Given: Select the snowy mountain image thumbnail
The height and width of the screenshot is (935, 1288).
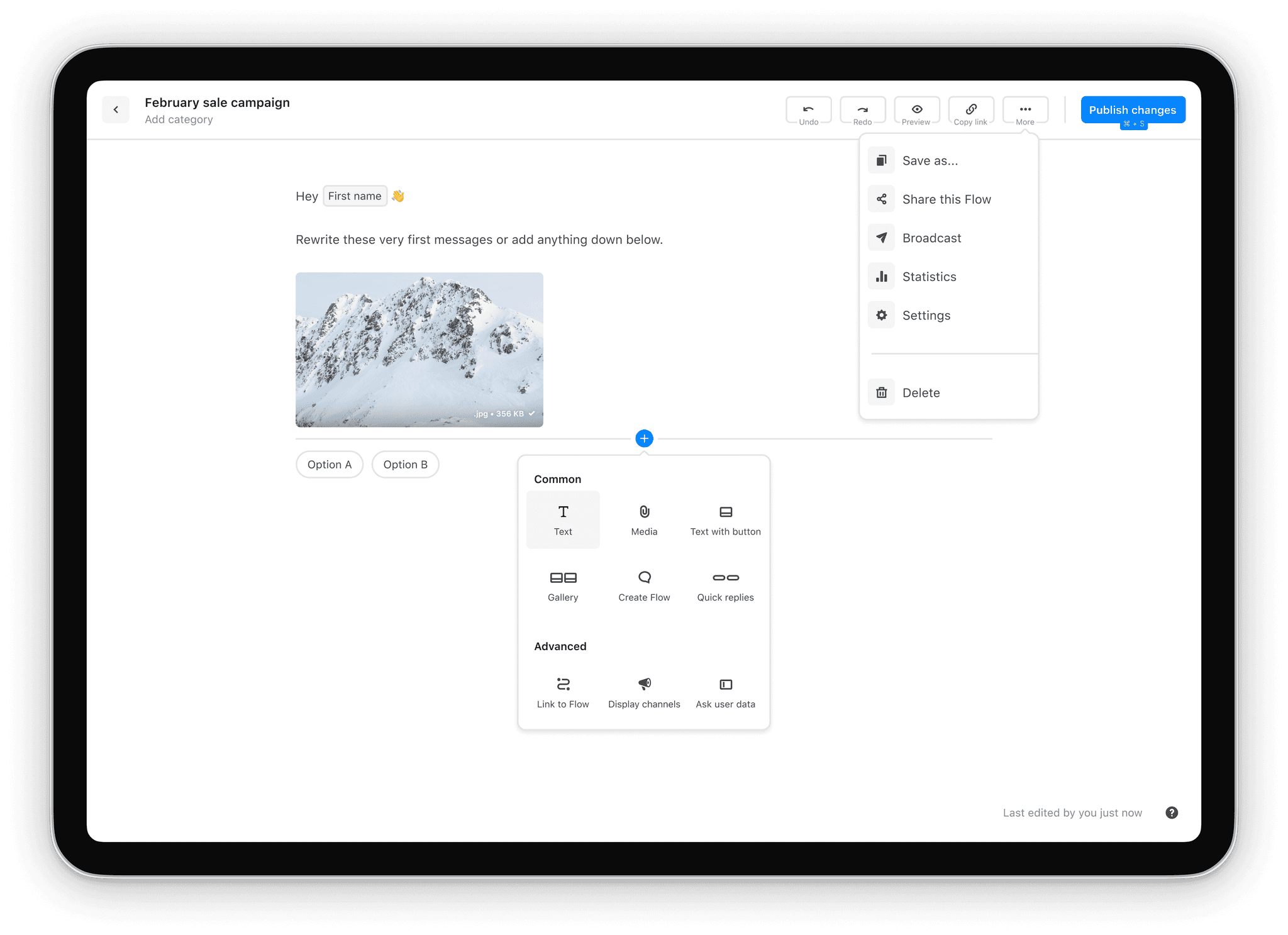Looking at the screenshot, I should [419, 350].
